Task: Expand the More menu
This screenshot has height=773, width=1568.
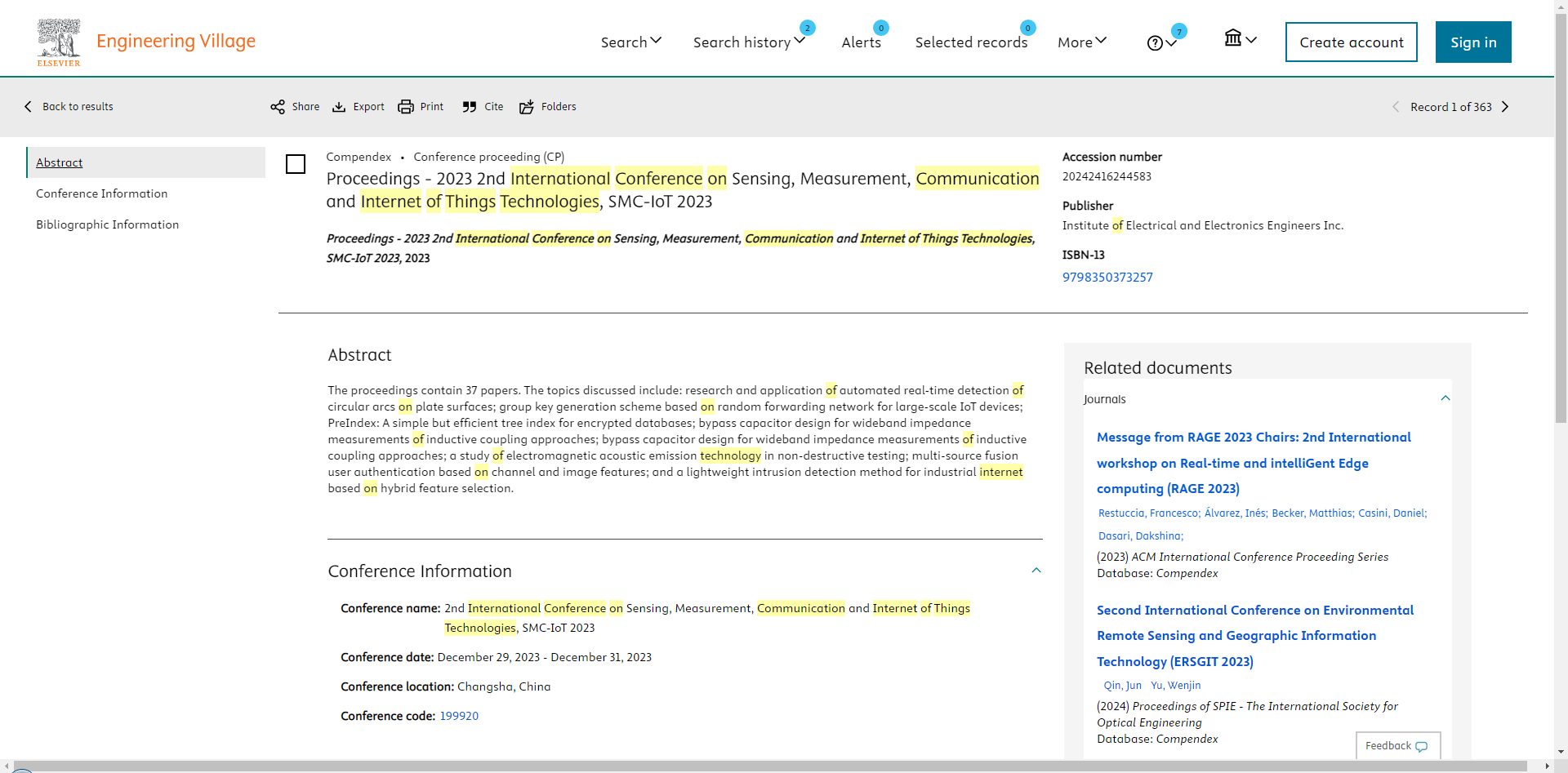Action: tap(1082, 42)
